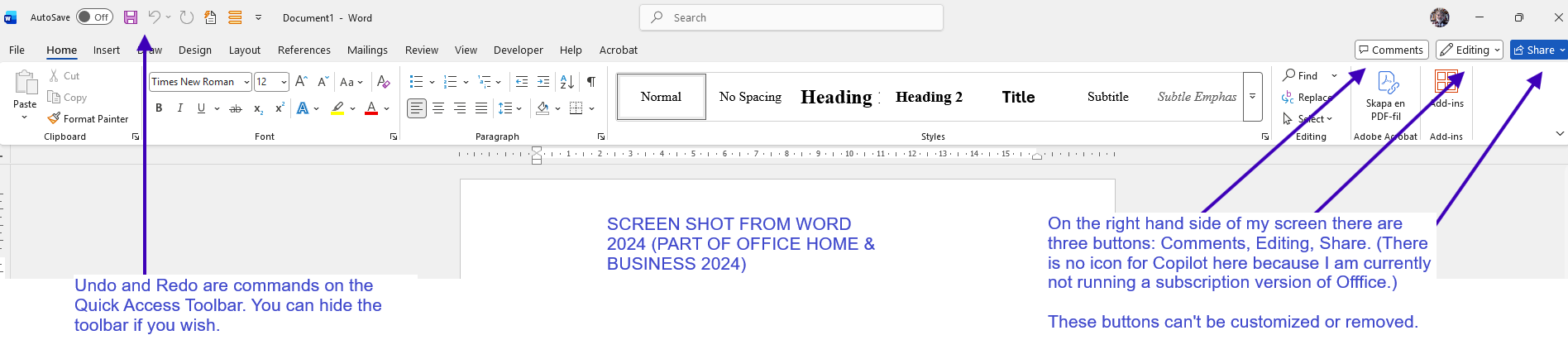Increase font size with Grow Font icon
1568x340 pixels.
click(x=301, y=82)
